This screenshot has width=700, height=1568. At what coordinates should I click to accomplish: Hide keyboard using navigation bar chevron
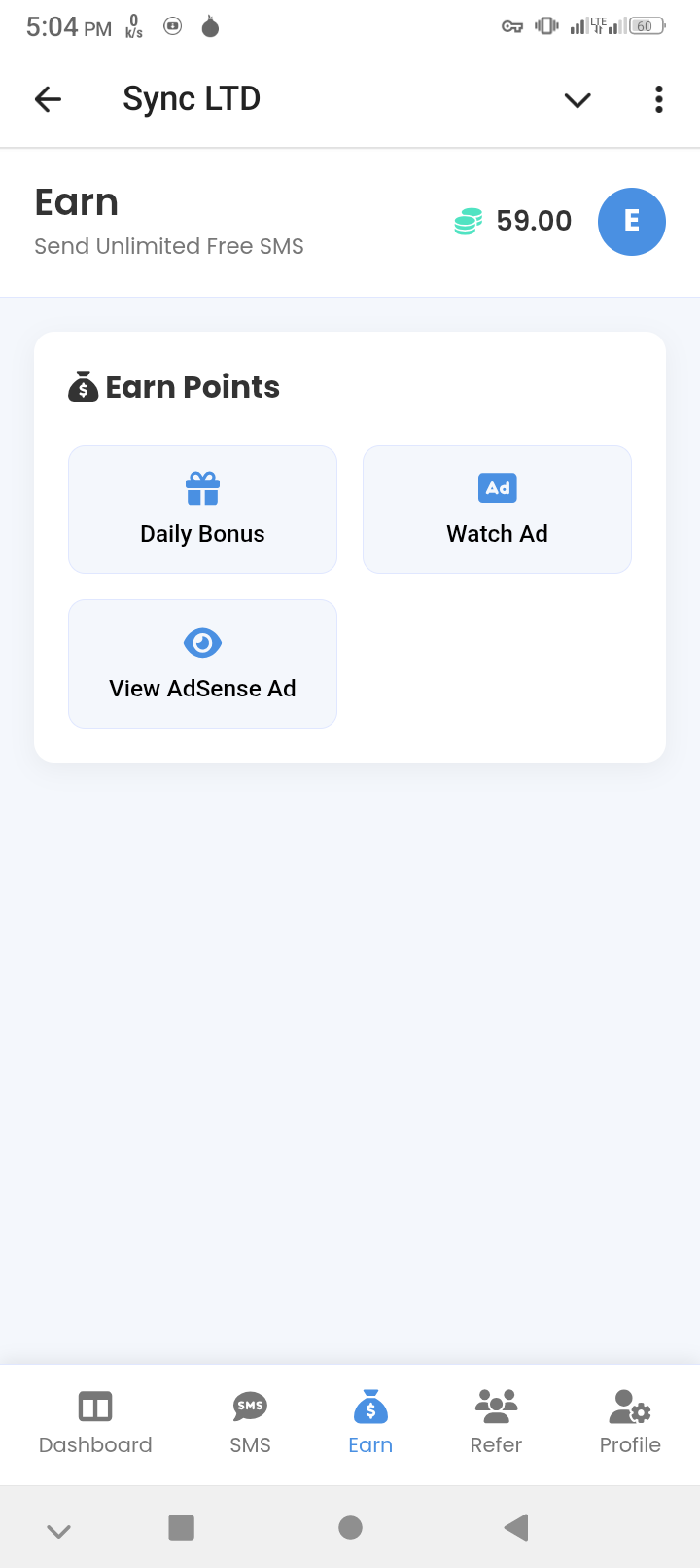click(x=58, y=1531)
